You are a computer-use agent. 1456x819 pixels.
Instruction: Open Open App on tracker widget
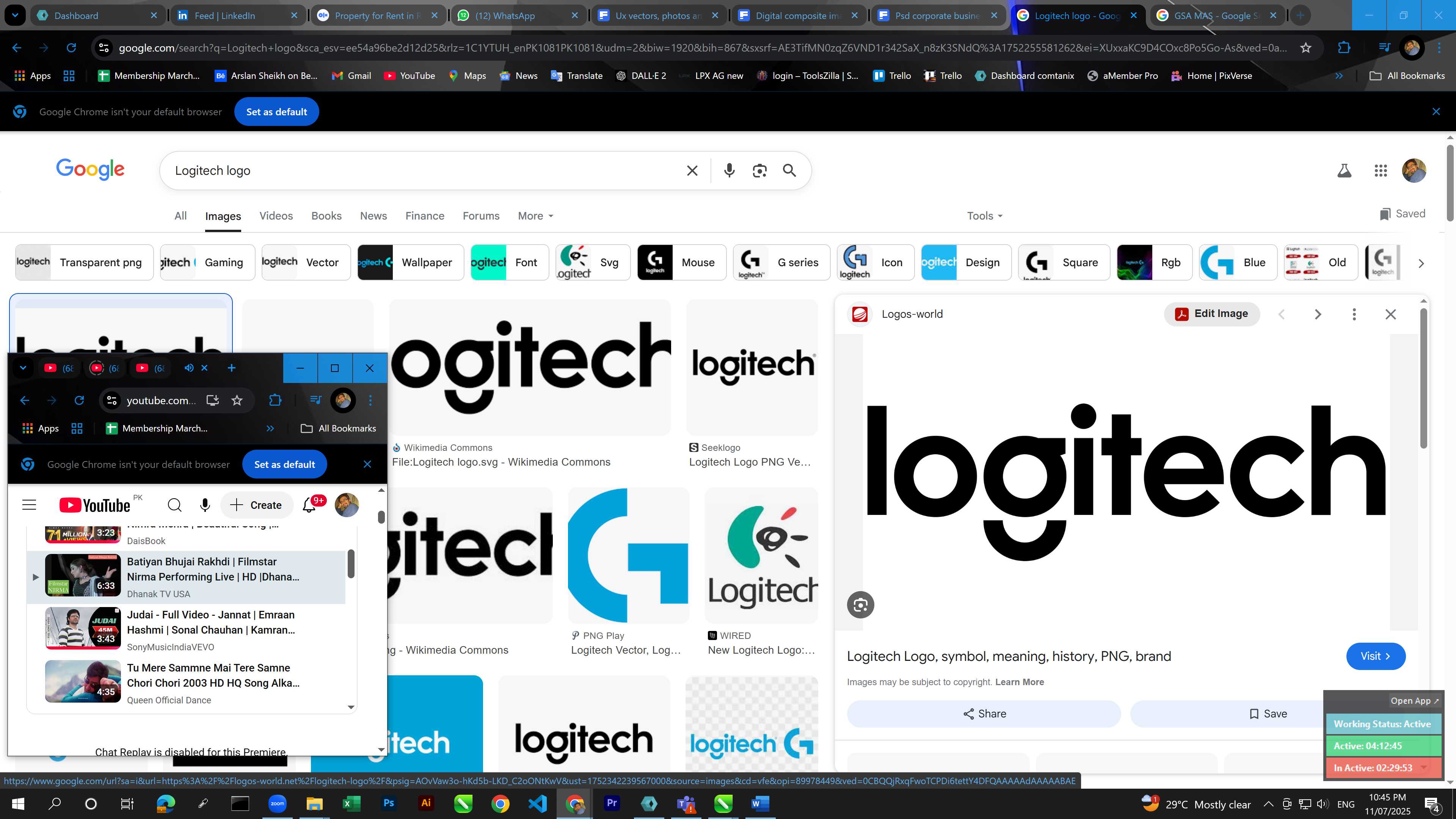point(1414,701)
